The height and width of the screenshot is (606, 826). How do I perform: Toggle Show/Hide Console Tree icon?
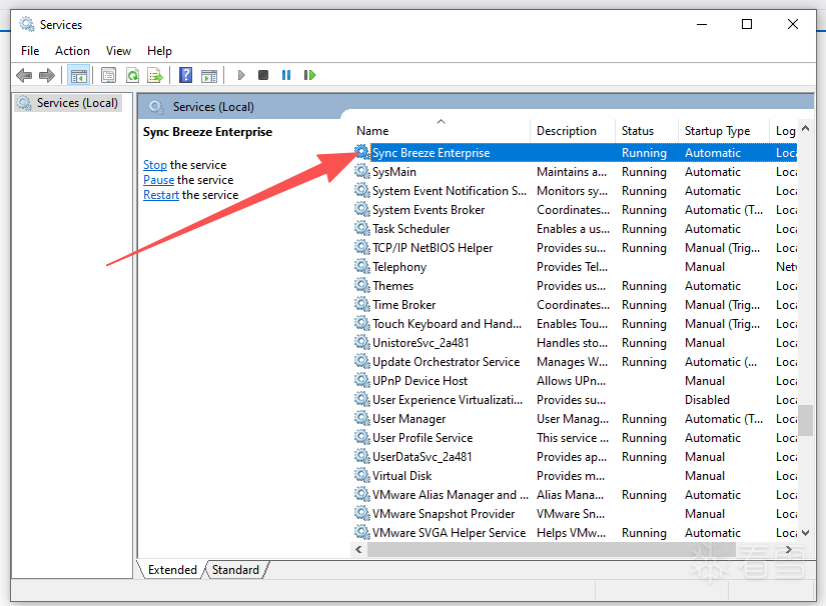[78, 75]
